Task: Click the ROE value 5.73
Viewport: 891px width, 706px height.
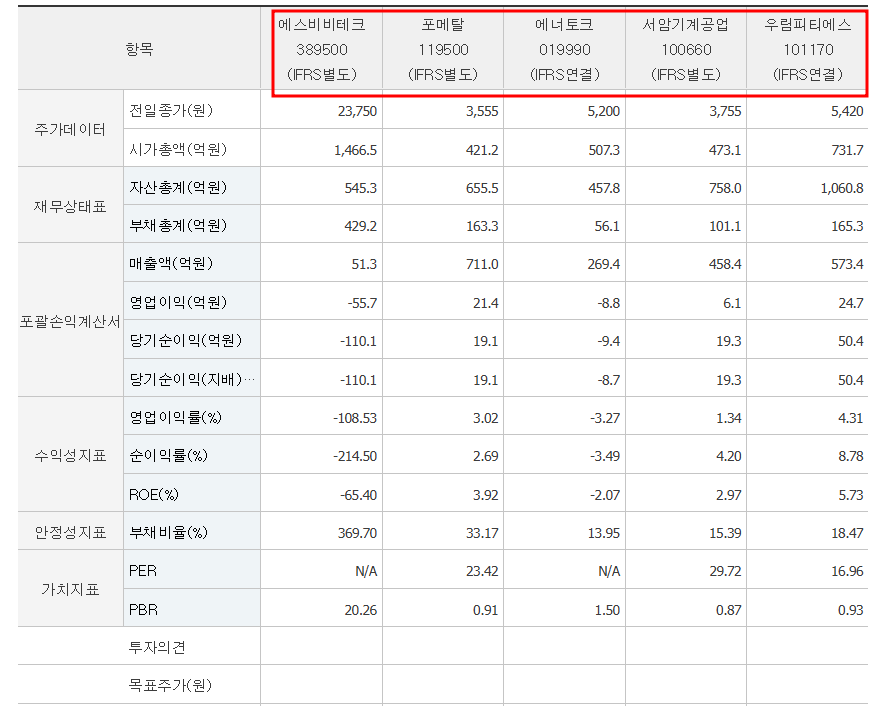Action: [851, 495]
